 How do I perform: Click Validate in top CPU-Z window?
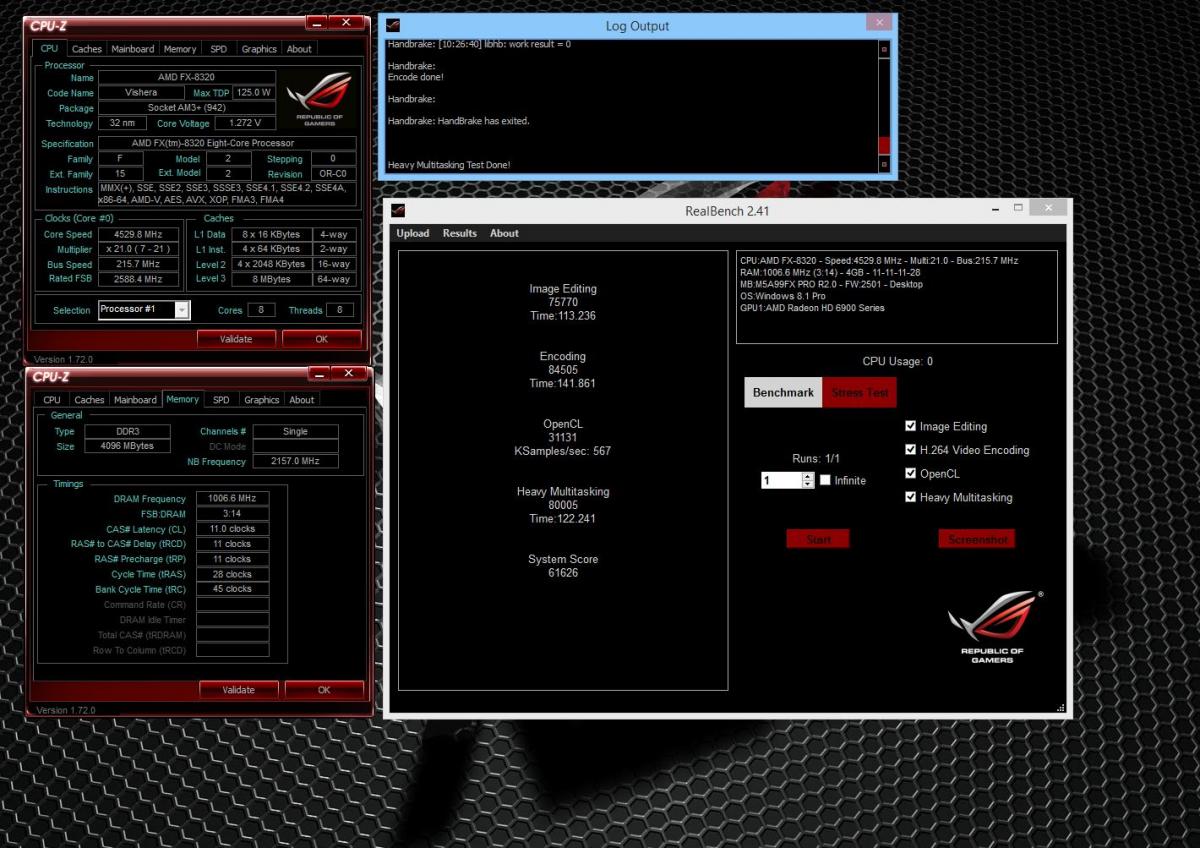236,339
